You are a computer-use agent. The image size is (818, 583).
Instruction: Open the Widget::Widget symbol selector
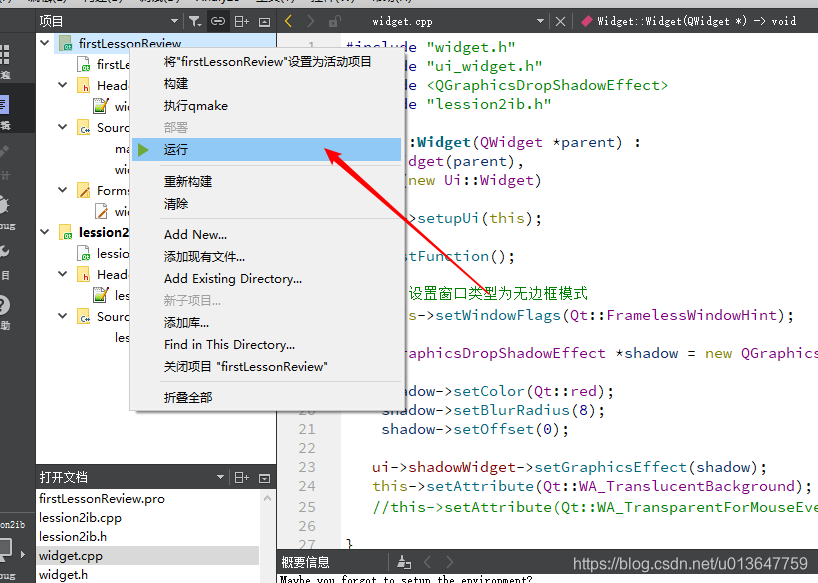(689, 21)
